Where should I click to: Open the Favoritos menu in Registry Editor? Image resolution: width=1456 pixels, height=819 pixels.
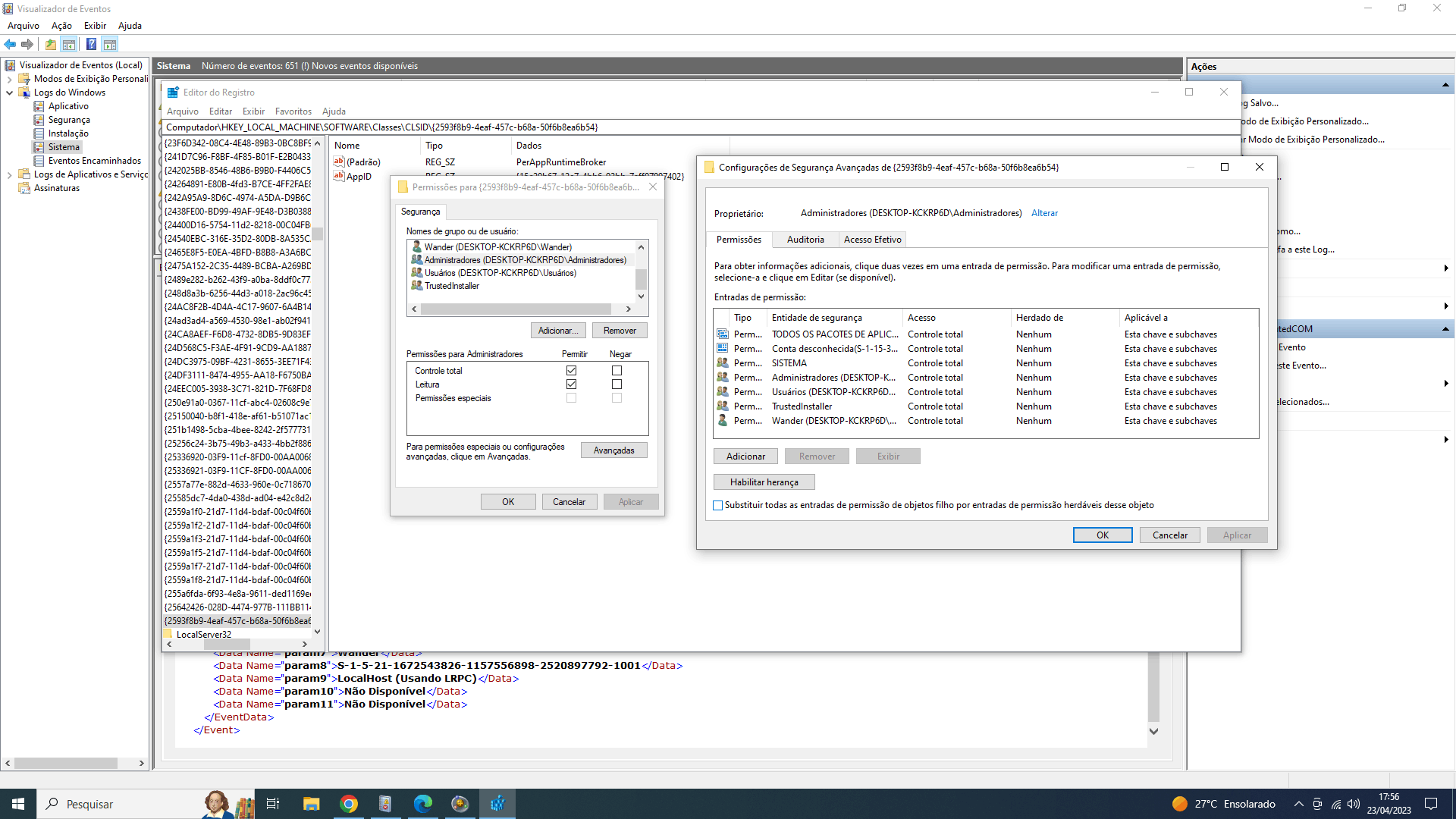tap(293, 111)
